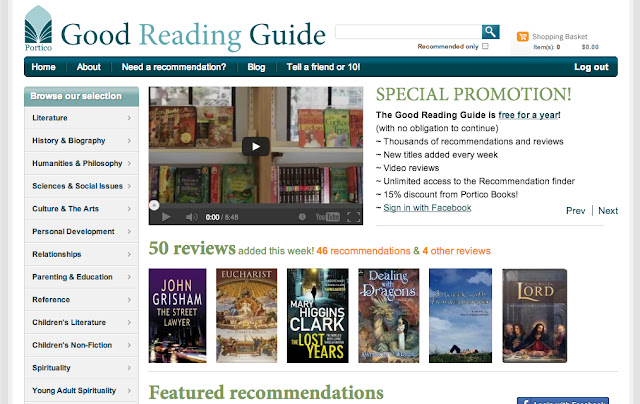The height and width of the screenshot is (404, 640).
Task: Open the Blog menu item
Action: pos(256,67)
